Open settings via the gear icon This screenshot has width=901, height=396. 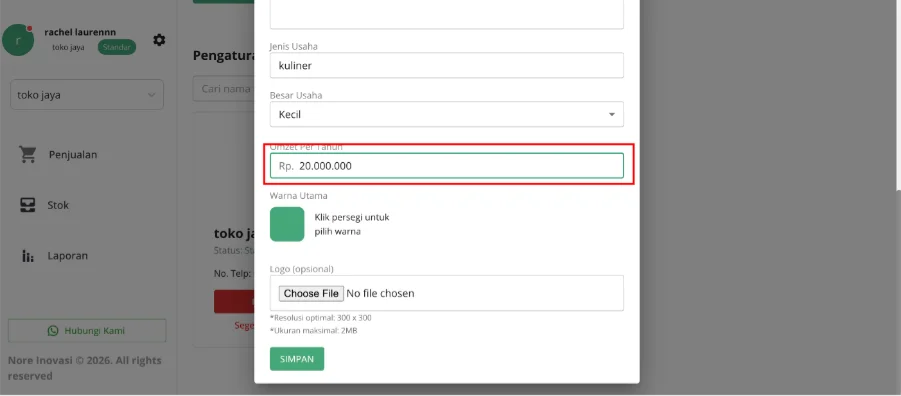pyautogui.click(x=159, y=40)
